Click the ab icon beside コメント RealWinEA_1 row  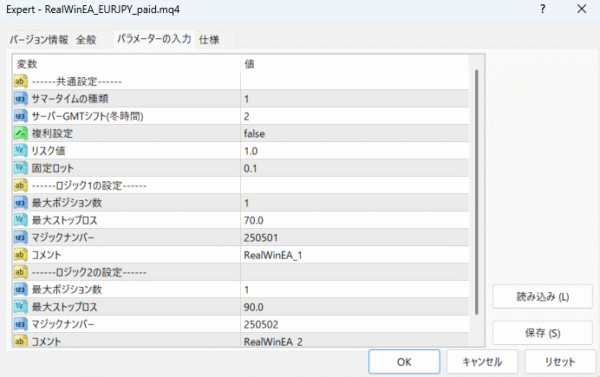point(20,255)
